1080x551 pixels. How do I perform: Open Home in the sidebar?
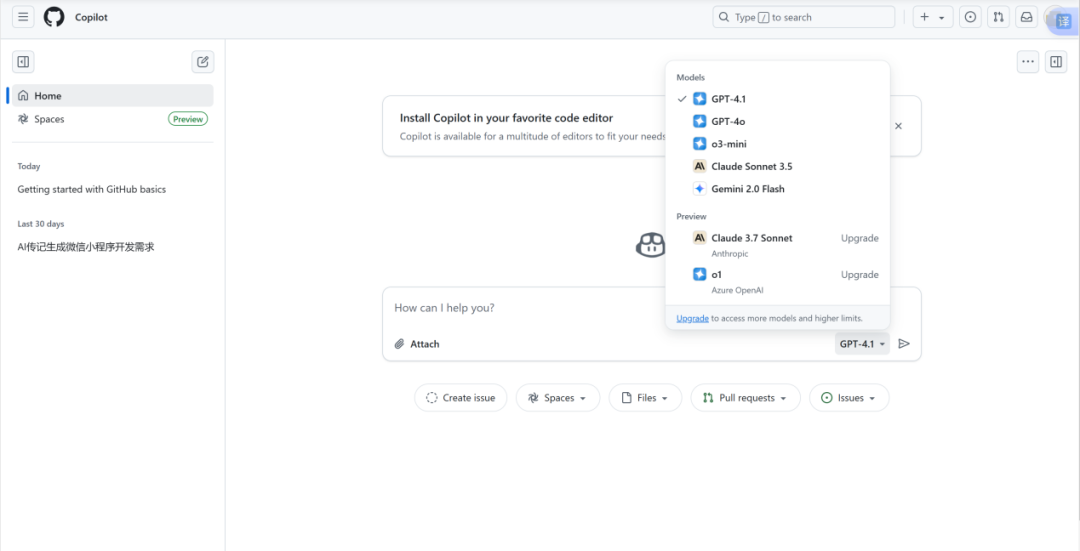pyautogui.click(x=113, y=96)
